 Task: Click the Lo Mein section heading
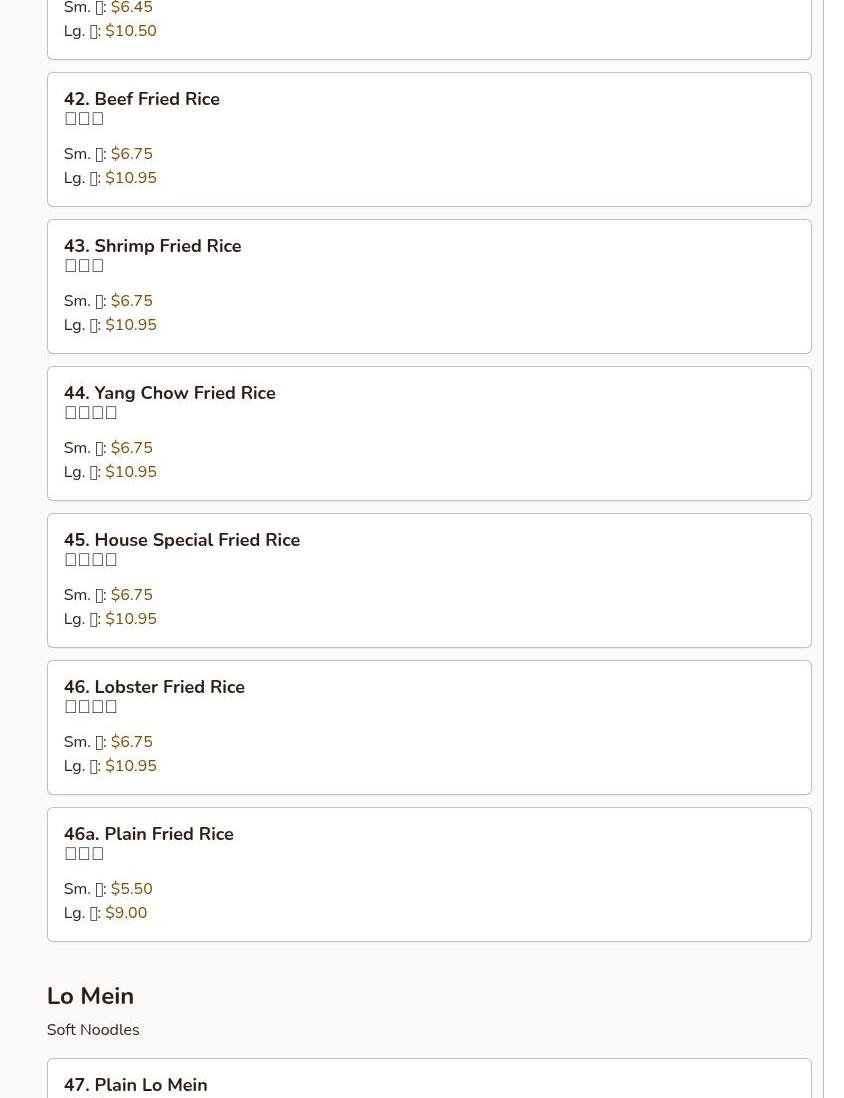[90, 996]
